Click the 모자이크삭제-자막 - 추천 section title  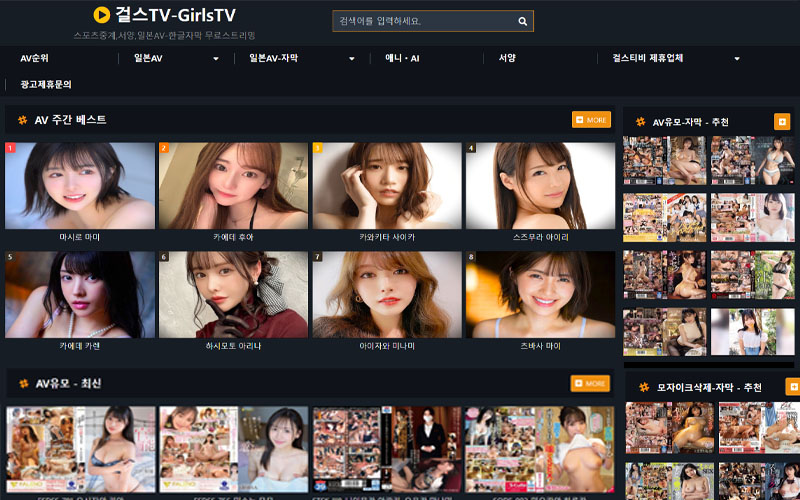pos(709,388)
